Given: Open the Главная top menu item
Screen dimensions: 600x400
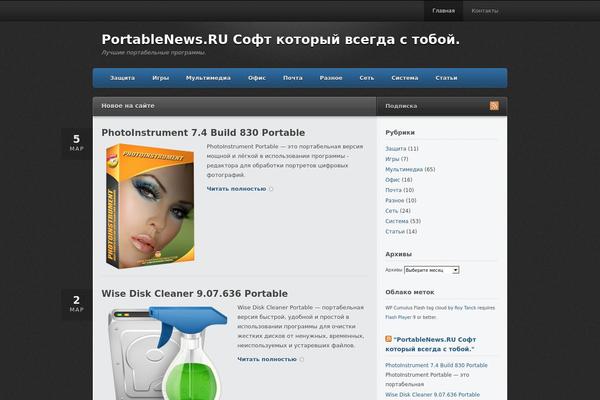Looking at the screenshot, I should (443, 11).
